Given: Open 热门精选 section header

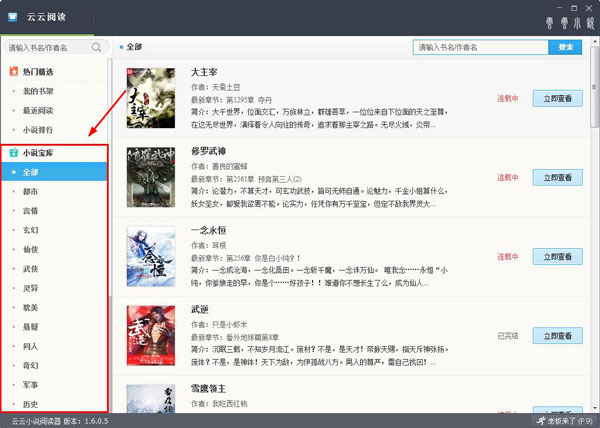Looking at the screenshot, I should pyautogui.click(x=38, y=72).
